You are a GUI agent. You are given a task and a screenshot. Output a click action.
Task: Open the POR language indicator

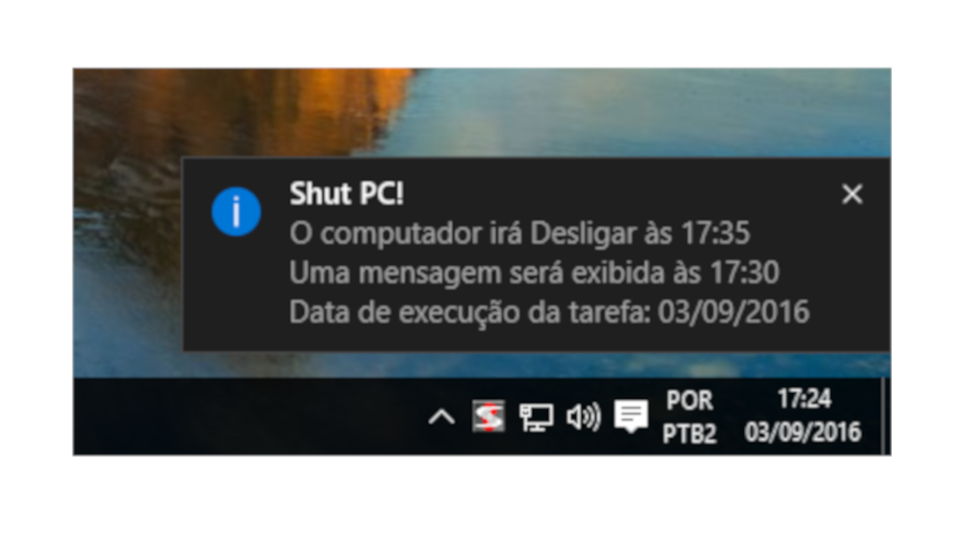[690, 401]
